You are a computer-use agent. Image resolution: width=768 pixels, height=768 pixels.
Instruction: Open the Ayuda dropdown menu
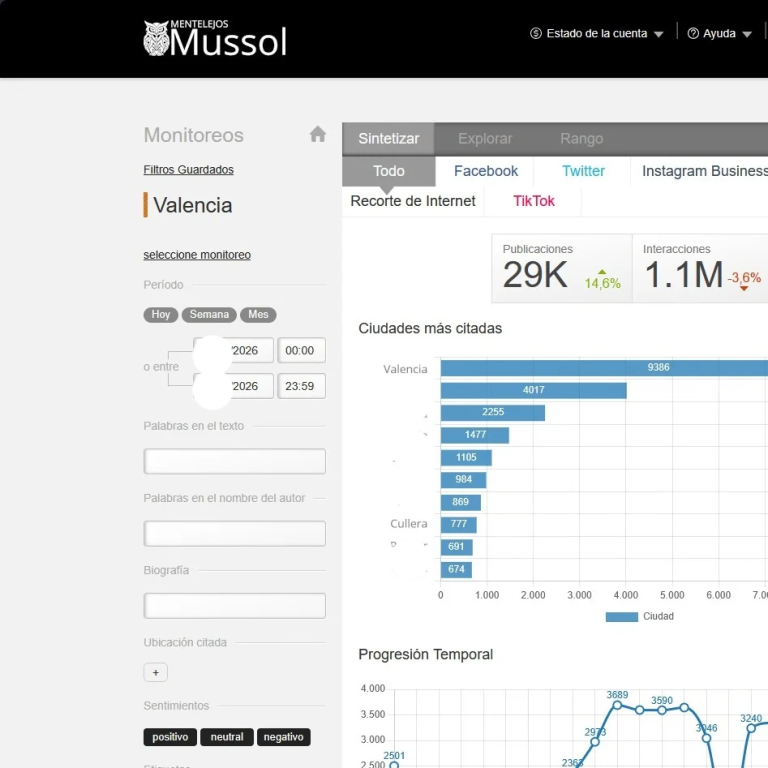click(720, 33)
